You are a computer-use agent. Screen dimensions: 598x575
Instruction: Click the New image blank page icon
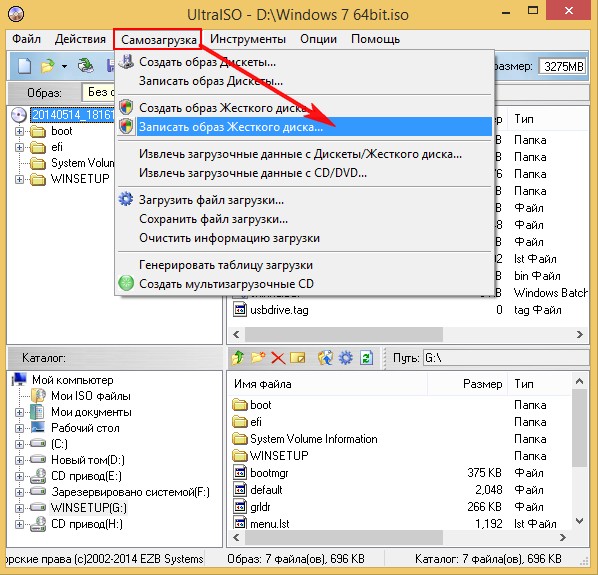[25, 66]
